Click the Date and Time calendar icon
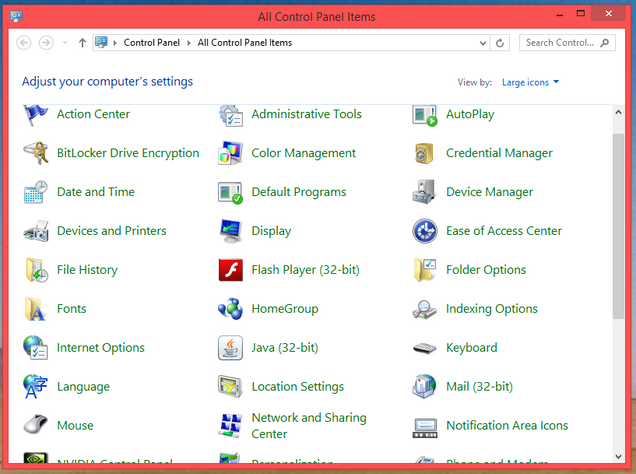The width and height of the screenshot is (636, 474). tap(36, 192)
